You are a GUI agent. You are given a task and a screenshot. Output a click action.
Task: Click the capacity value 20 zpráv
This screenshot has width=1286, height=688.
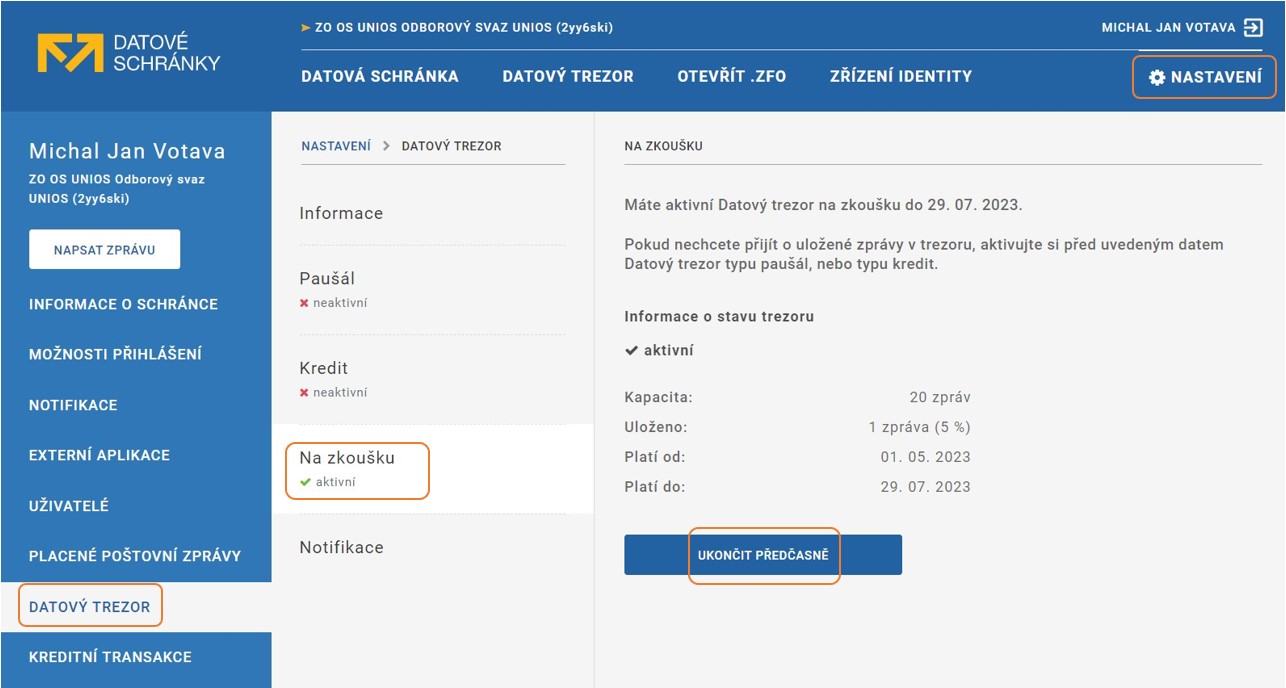(940, 397)
